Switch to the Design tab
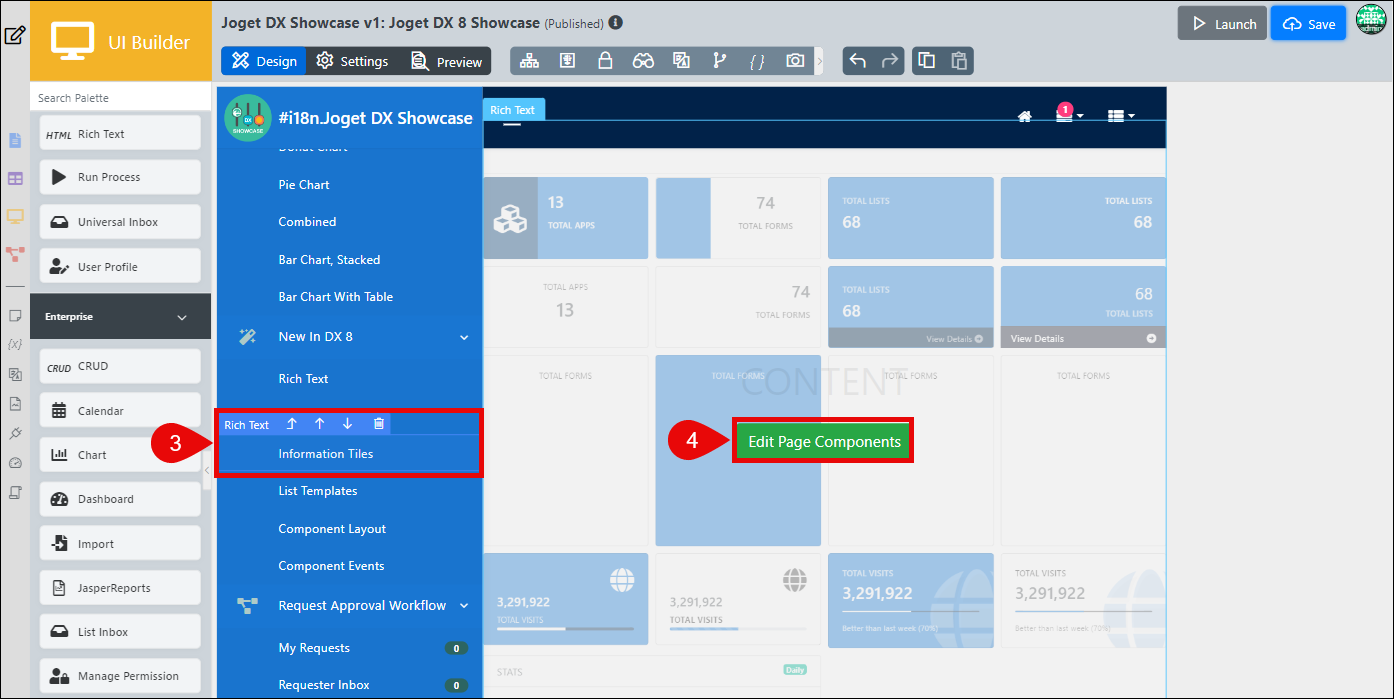1394x699 pixels. pyautogui.click(x=264, y=61)
